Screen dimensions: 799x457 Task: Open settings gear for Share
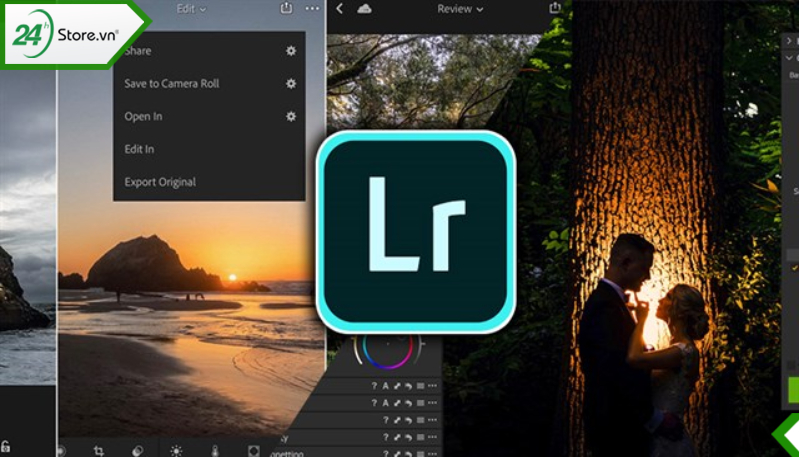tap(291, 50)
